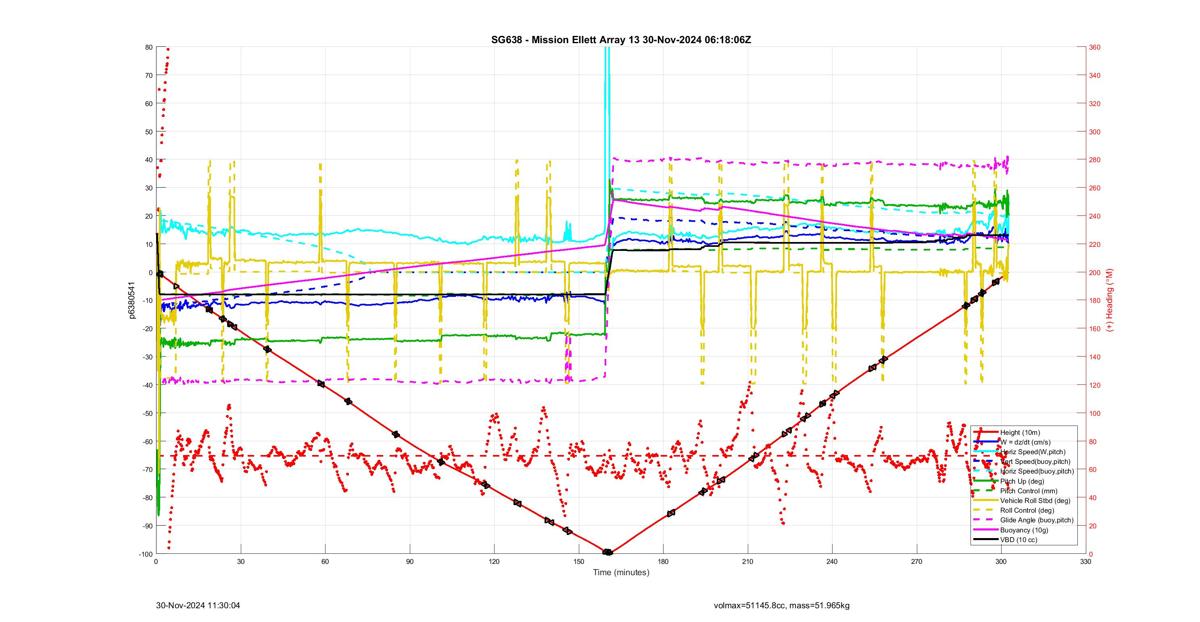Select the 'VBD (10 cc)' legend entry

click(1019, 540)
